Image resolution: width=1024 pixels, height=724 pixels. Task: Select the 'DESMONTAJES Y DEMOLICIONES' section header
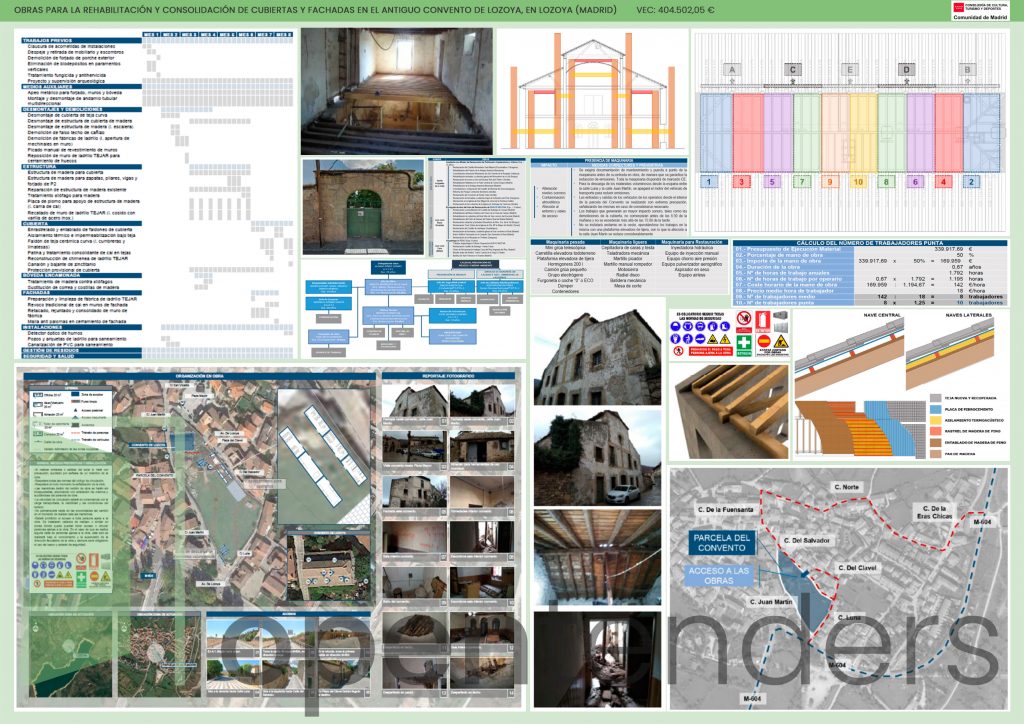click(81, 109)
